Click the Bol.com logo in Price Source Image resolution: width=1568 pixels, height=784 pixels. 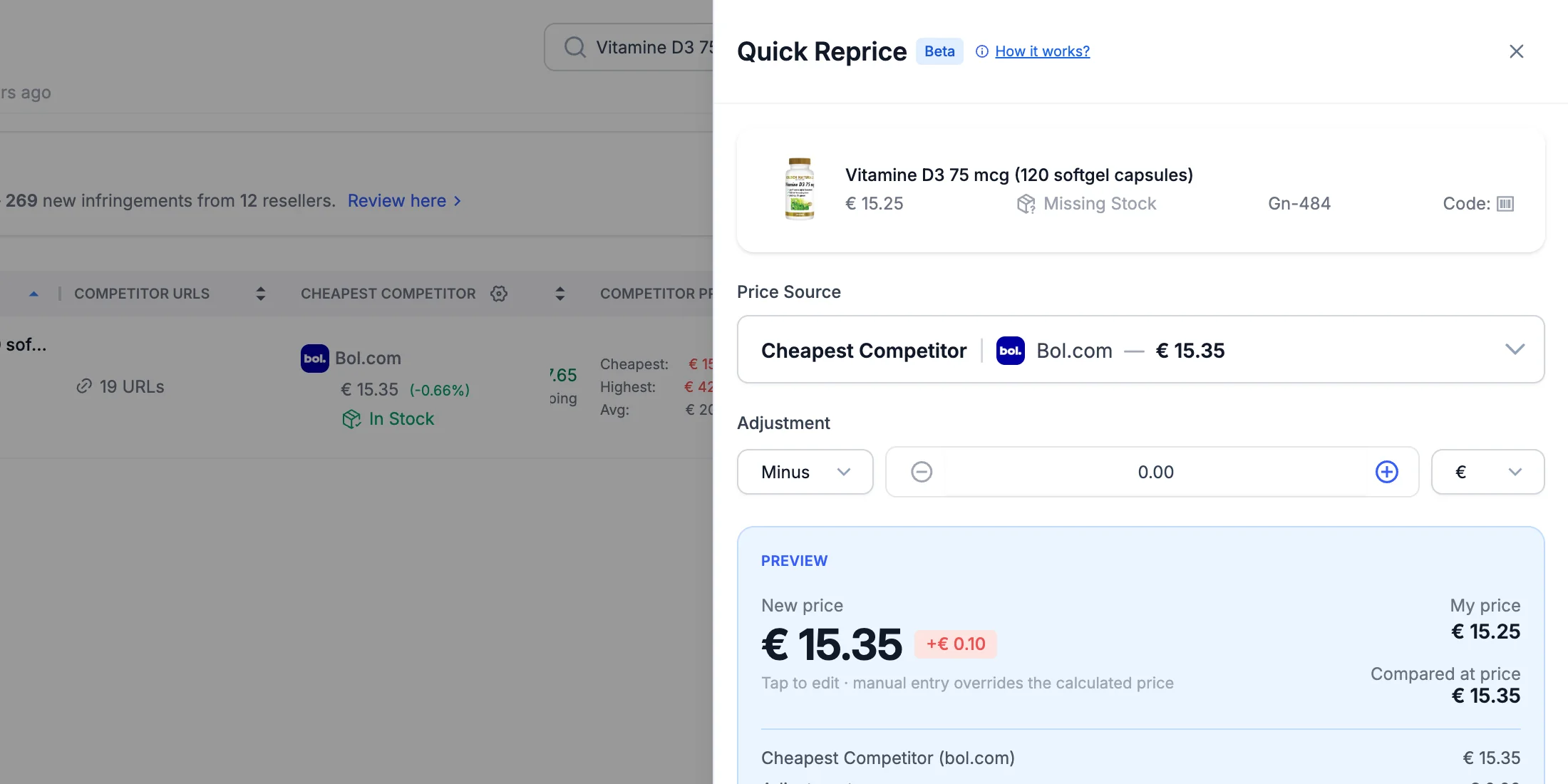click(1010, 350)
